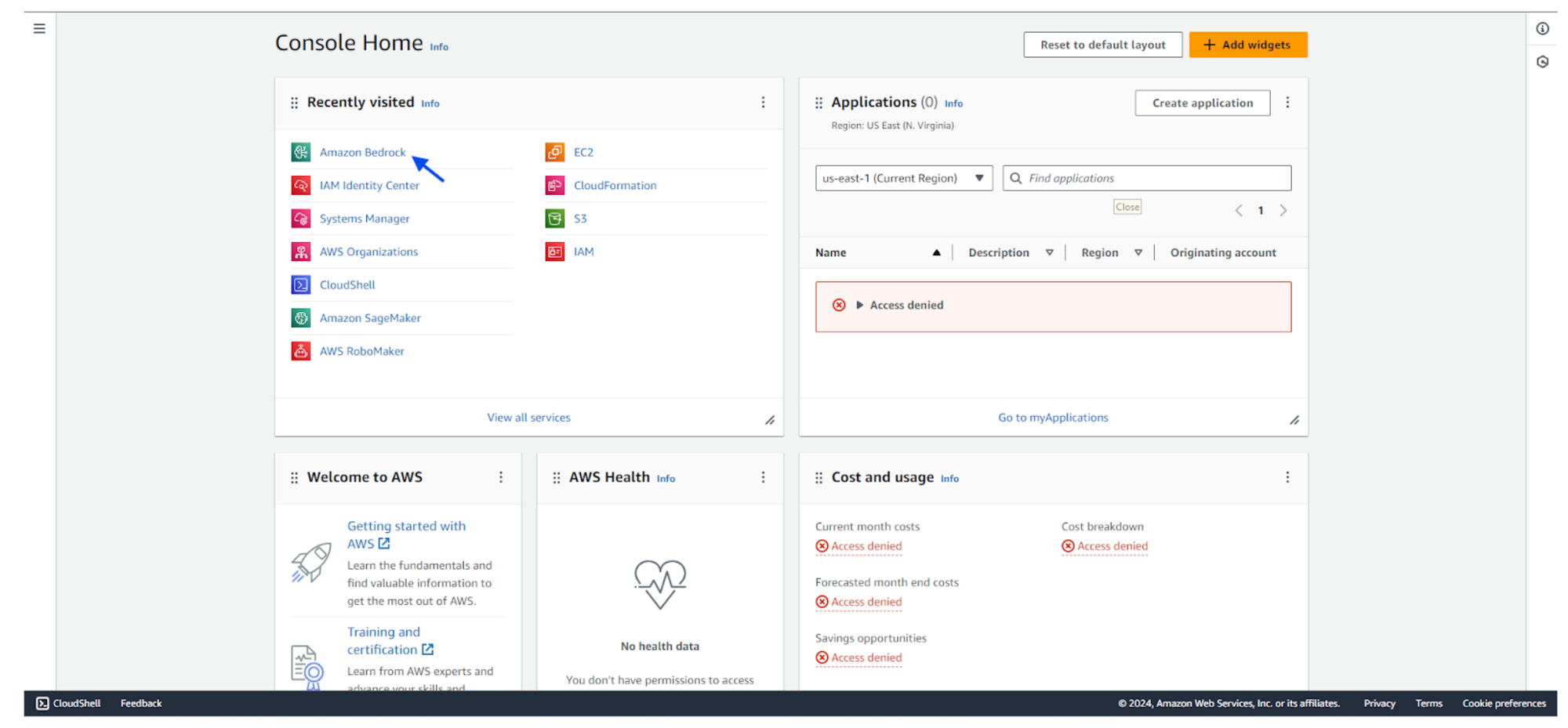Screen dimensions: 1568x728
Task: Open Cost and usage widget options menu
Action: tap(1287, 477)
